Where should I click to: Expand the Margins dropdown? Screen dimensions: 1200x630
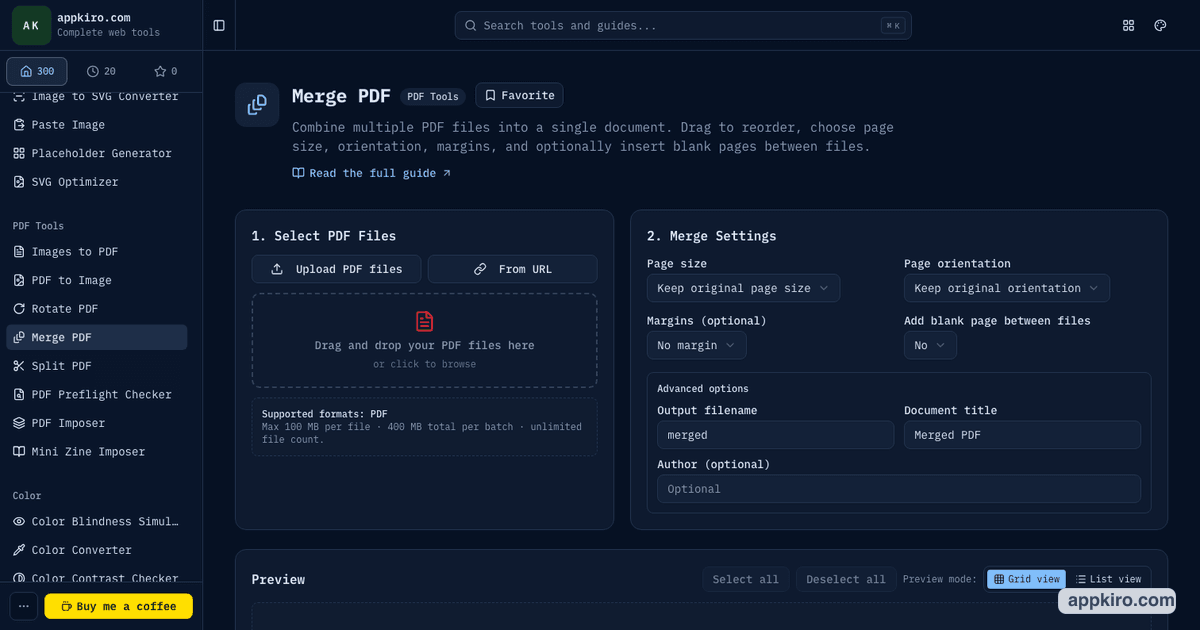[696, 345]
